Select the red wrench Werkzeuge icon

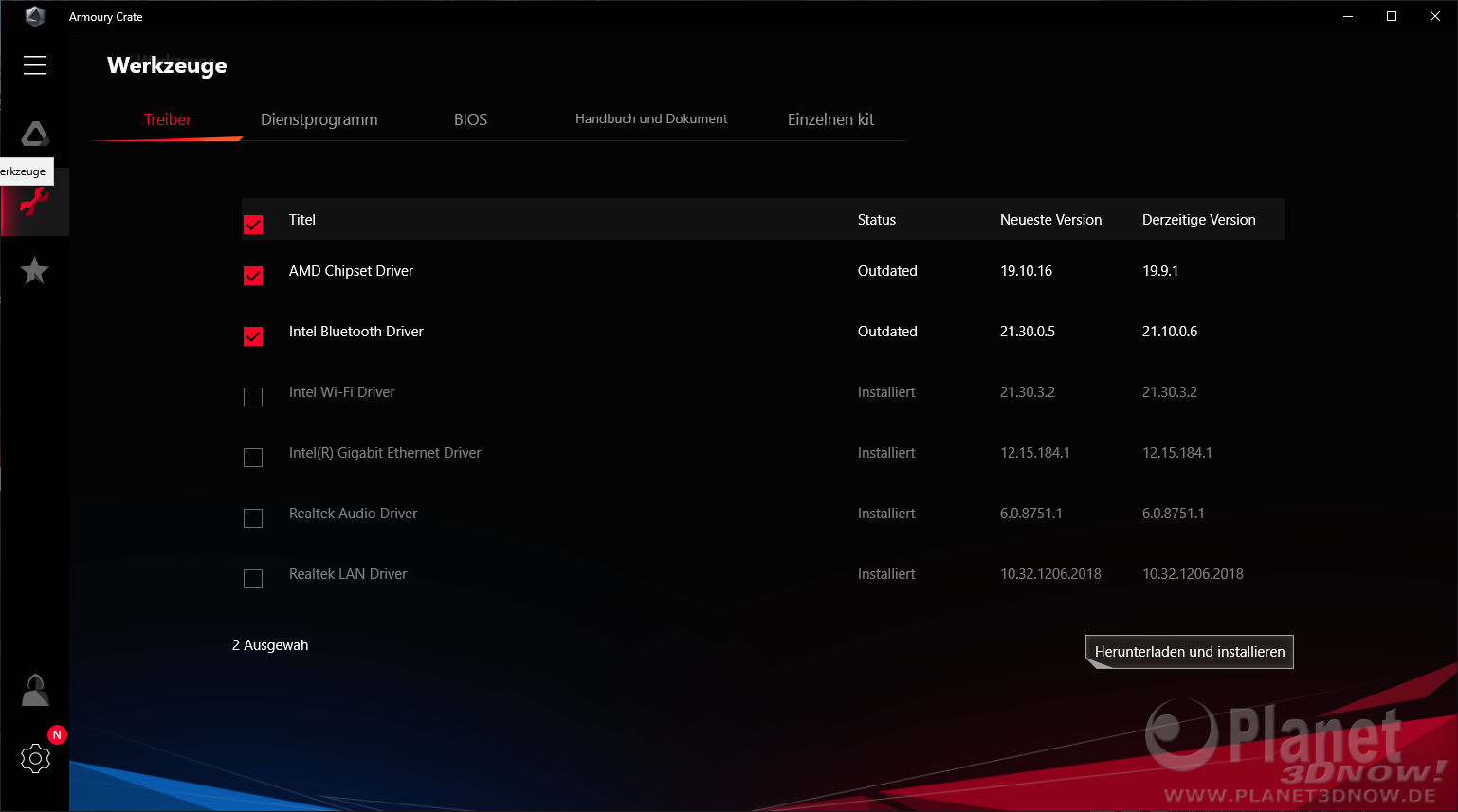coord(35,202)
